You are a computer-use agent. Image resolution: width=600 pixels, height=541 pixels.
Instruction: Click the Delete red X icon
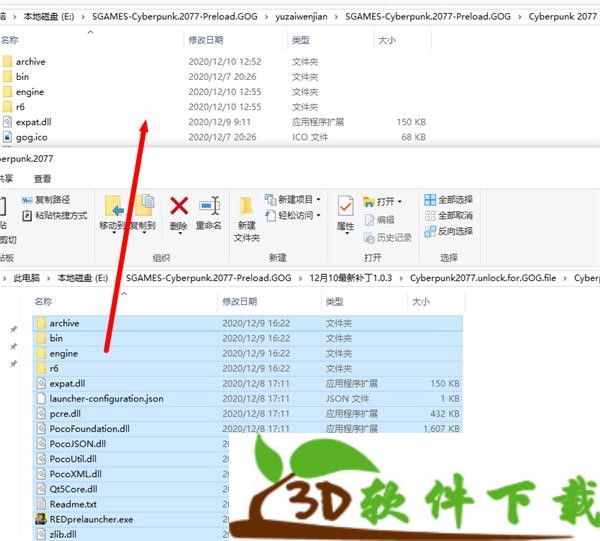point(179,206)
